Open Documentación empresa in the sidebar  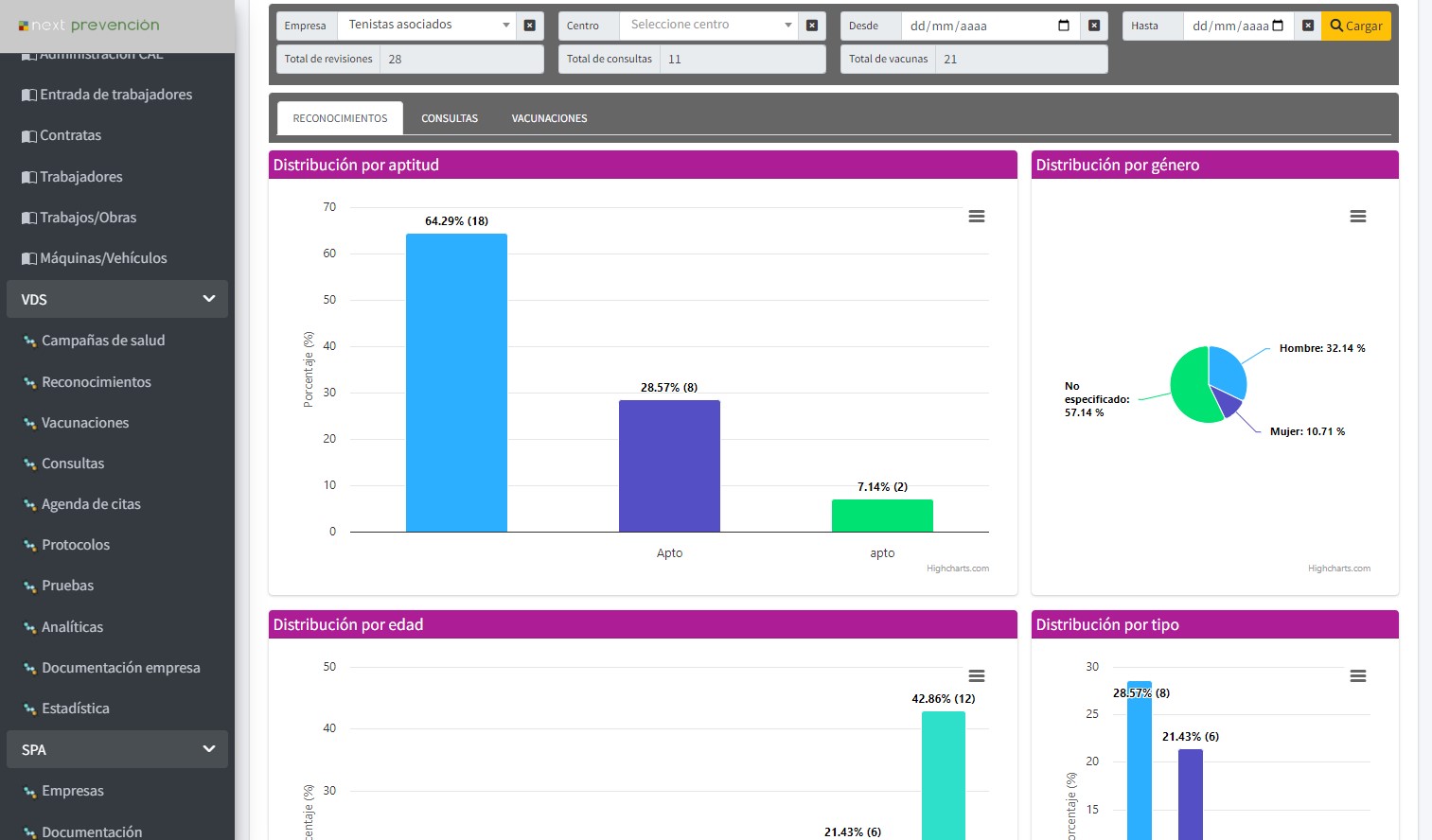(x=121, y=668)
